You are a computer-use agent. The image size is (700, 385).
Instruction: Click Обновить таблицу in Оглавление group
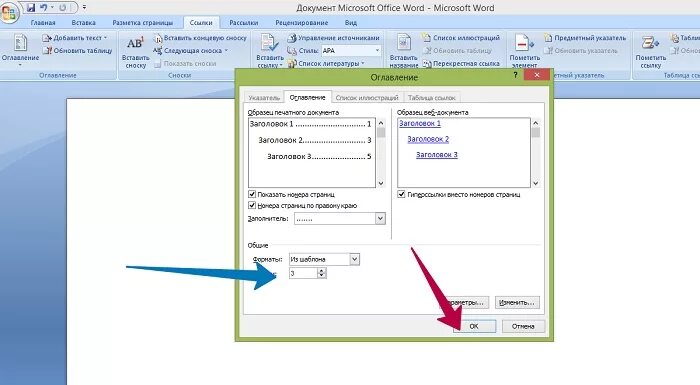(x=78, y=50)
